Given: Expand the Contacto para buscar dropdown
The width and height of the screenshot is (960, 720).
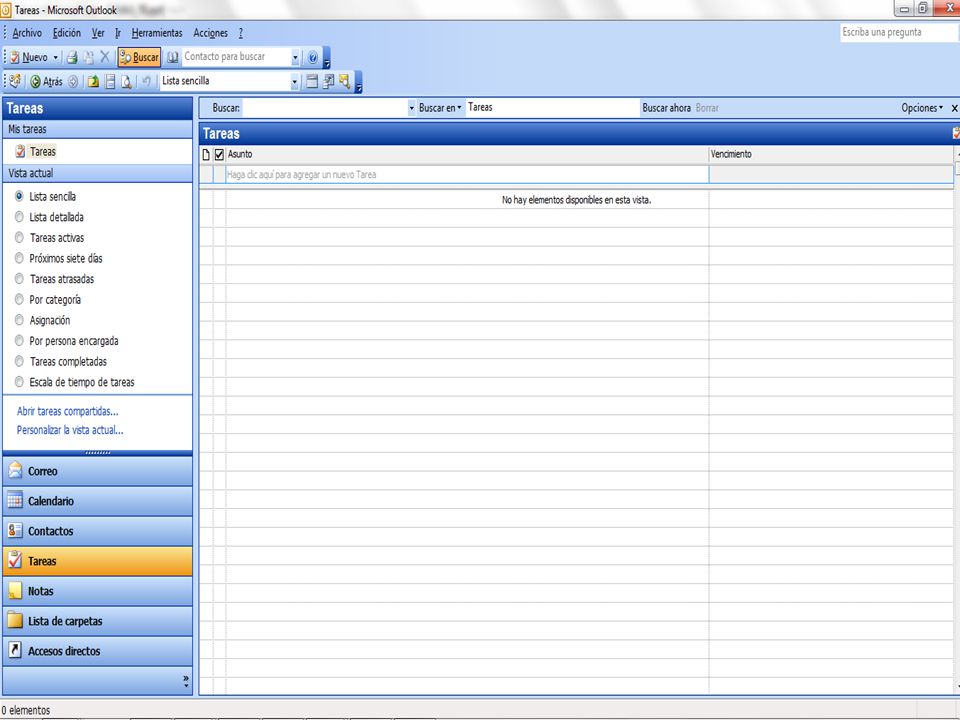Looking at the screenshot, I should click(295, 58).
